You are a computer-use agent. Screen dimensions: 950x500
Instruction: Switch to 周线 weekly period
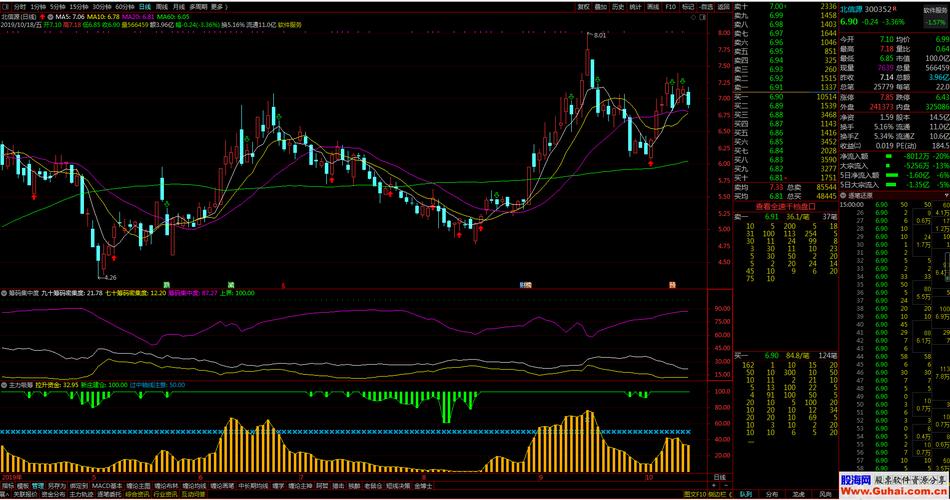pos(162,7)
